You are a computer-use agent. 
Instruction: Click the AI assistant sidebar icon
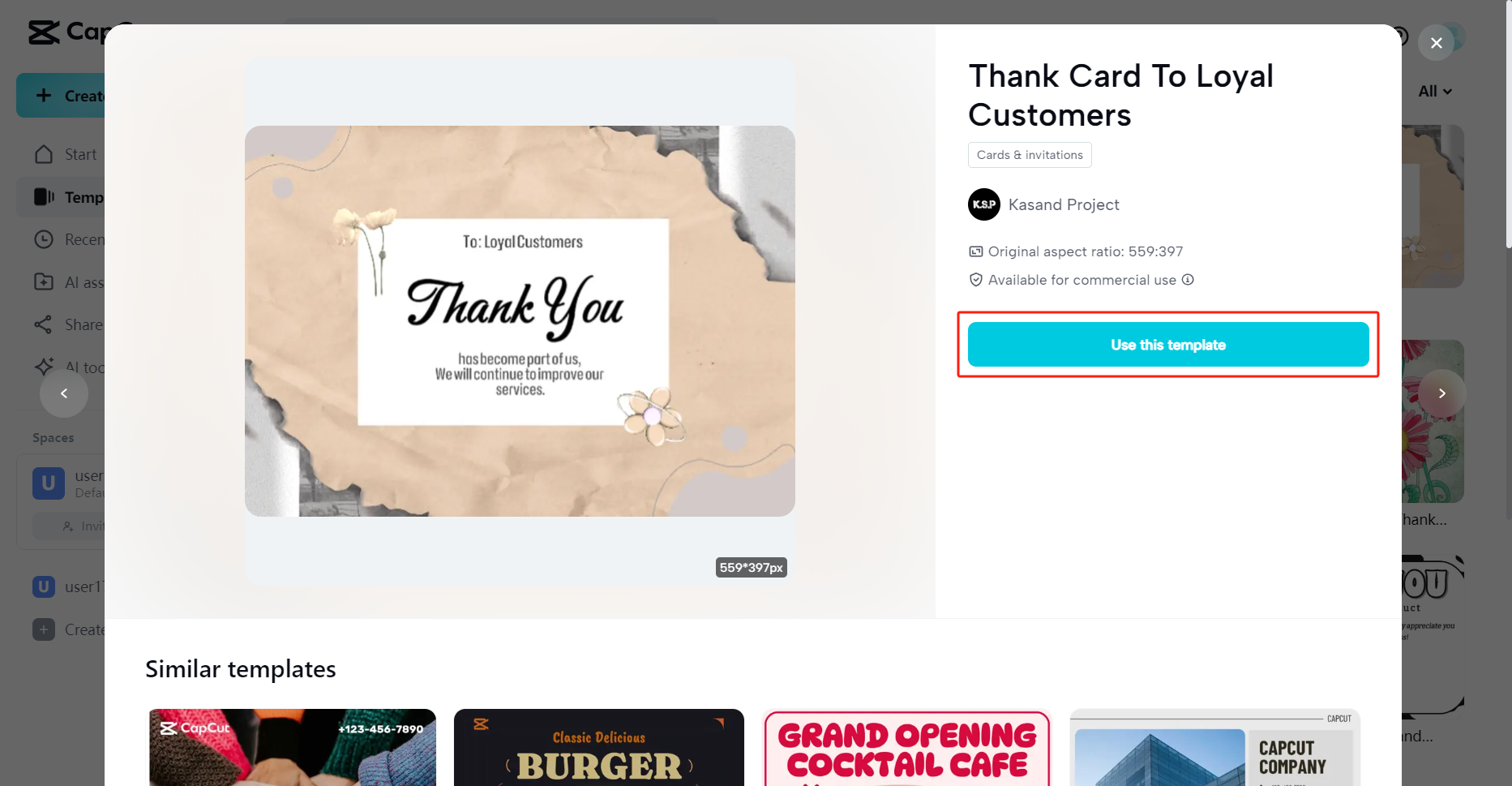tap(44, 282)
